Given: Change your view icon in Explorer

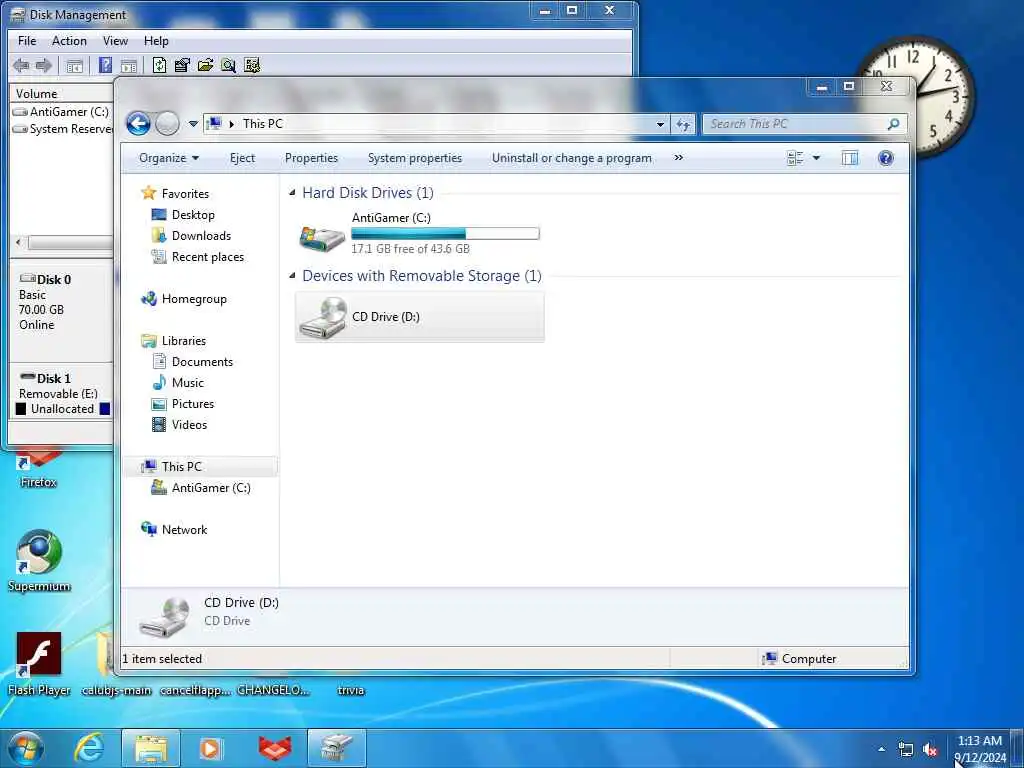Looking at the screenshot, I should (795, 158).
